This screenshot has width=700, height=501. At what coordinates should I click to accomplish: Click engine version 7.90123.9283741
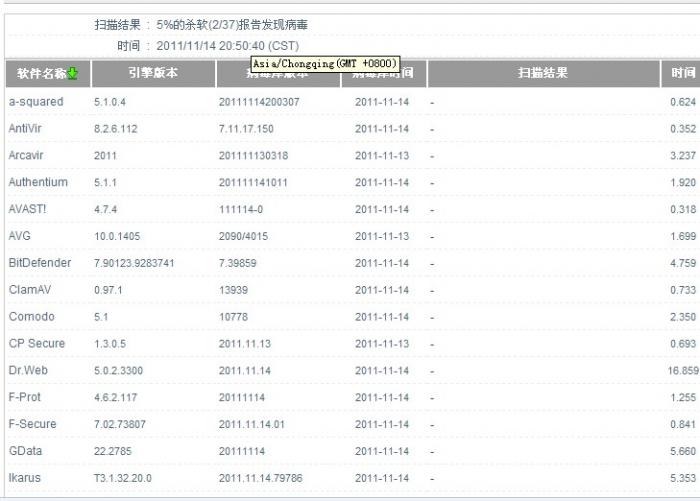coord(134,263)
